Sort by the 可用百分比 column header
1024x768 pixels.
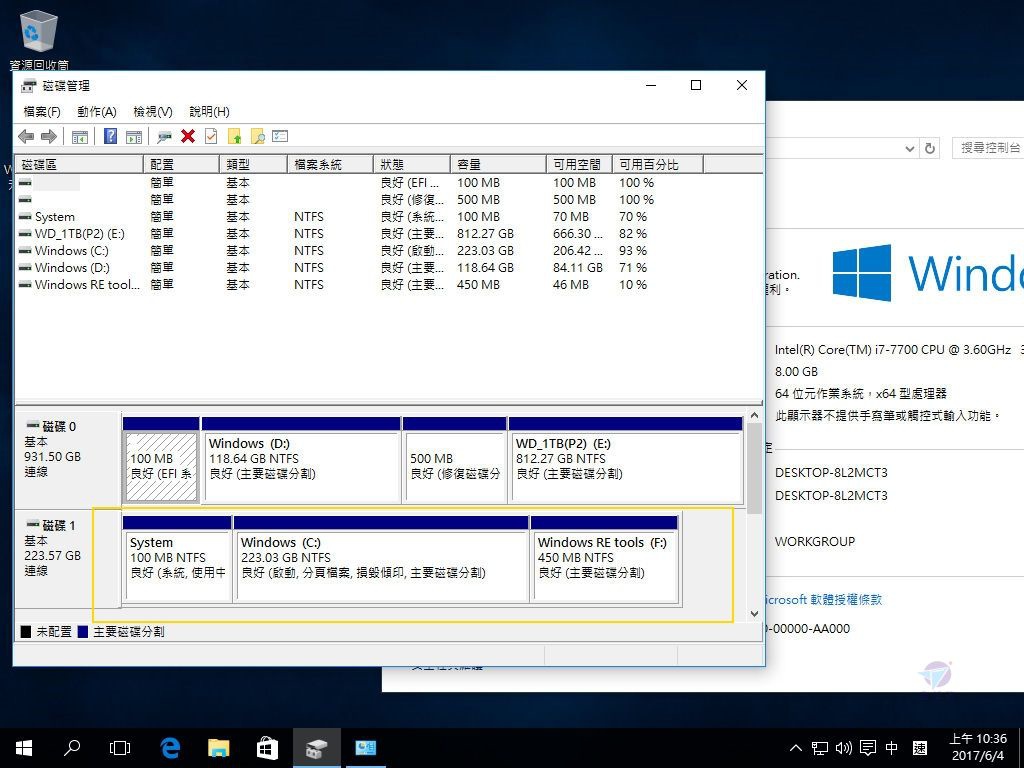[658, 164]
